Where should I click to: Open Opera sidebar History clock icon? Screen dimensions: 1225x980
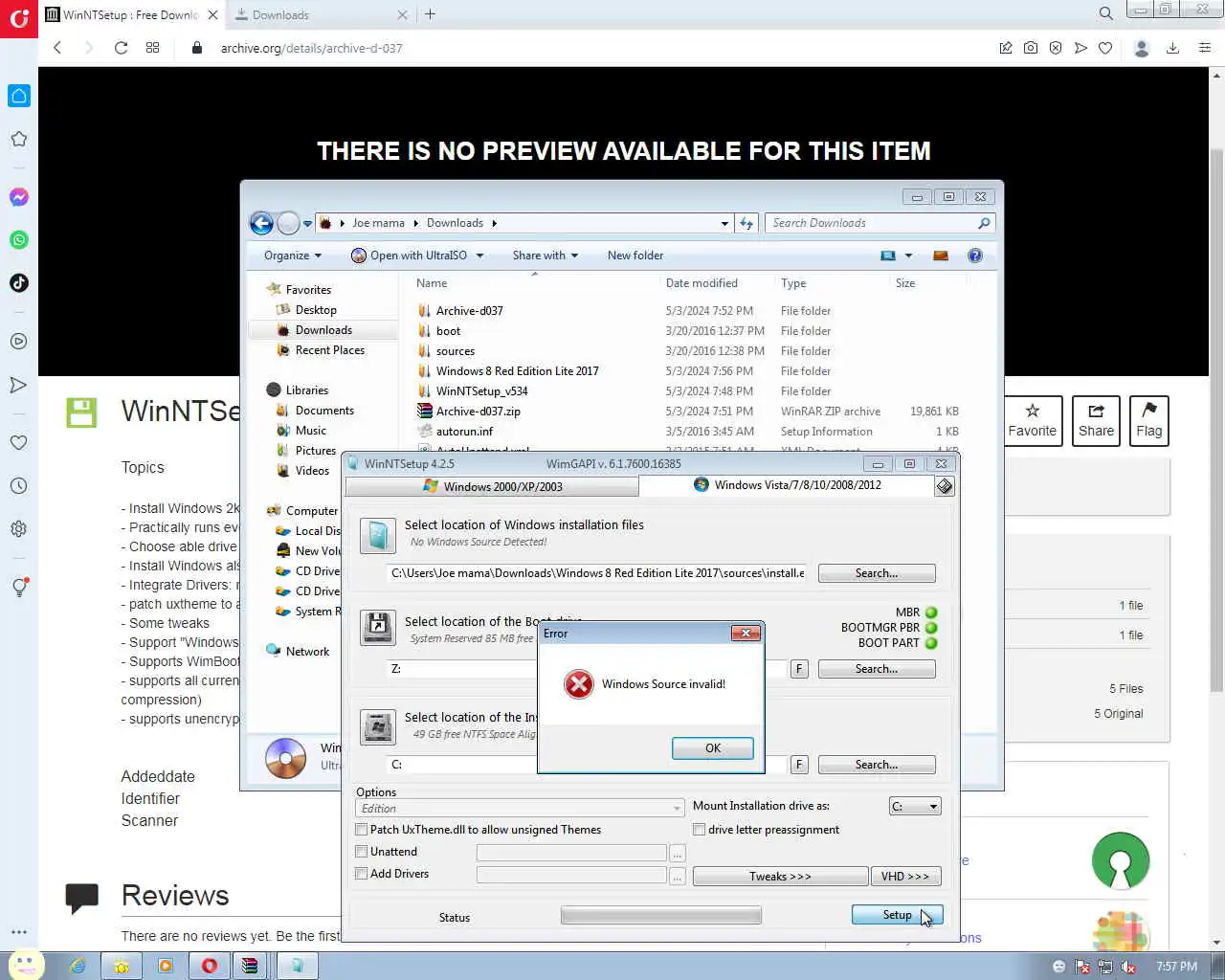tap(19, 486)
